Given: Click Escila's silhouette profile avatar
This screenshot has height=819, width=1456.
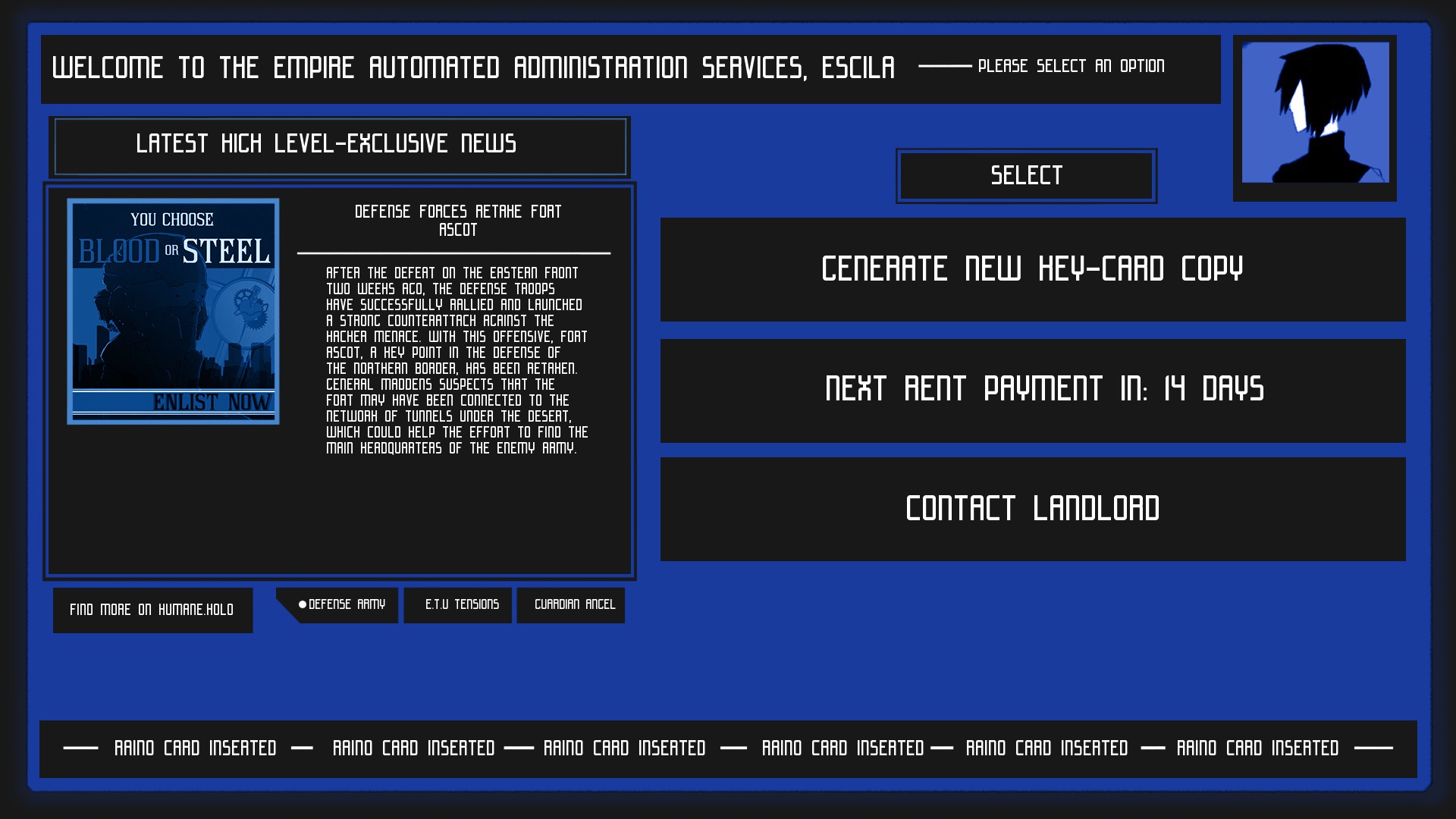Looking at the screenshot, I should click(1315, 113).
